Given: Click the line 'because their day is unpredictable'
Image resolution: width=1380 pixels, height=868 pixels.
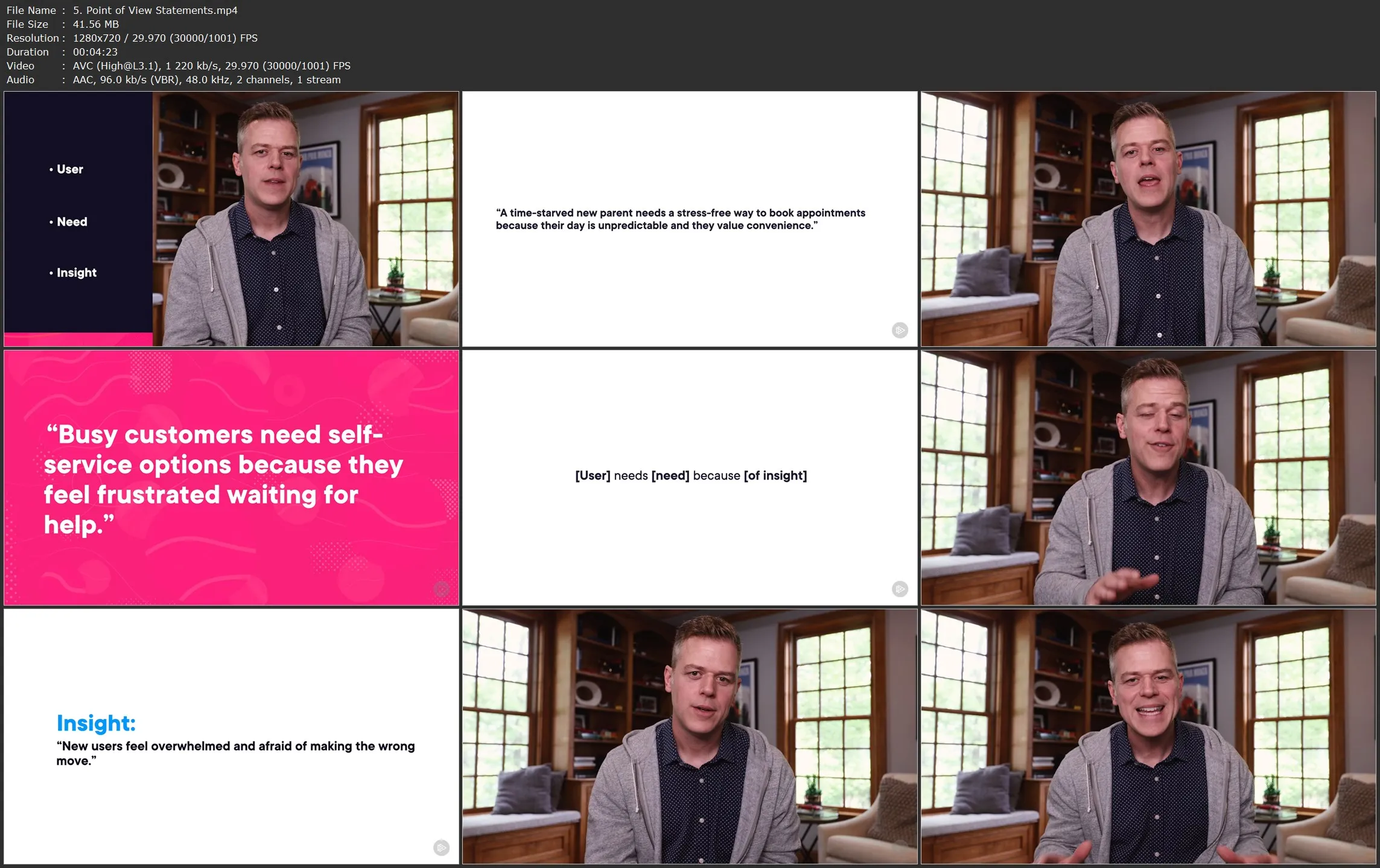Looking at the screenshot, I should coord(657,226).
